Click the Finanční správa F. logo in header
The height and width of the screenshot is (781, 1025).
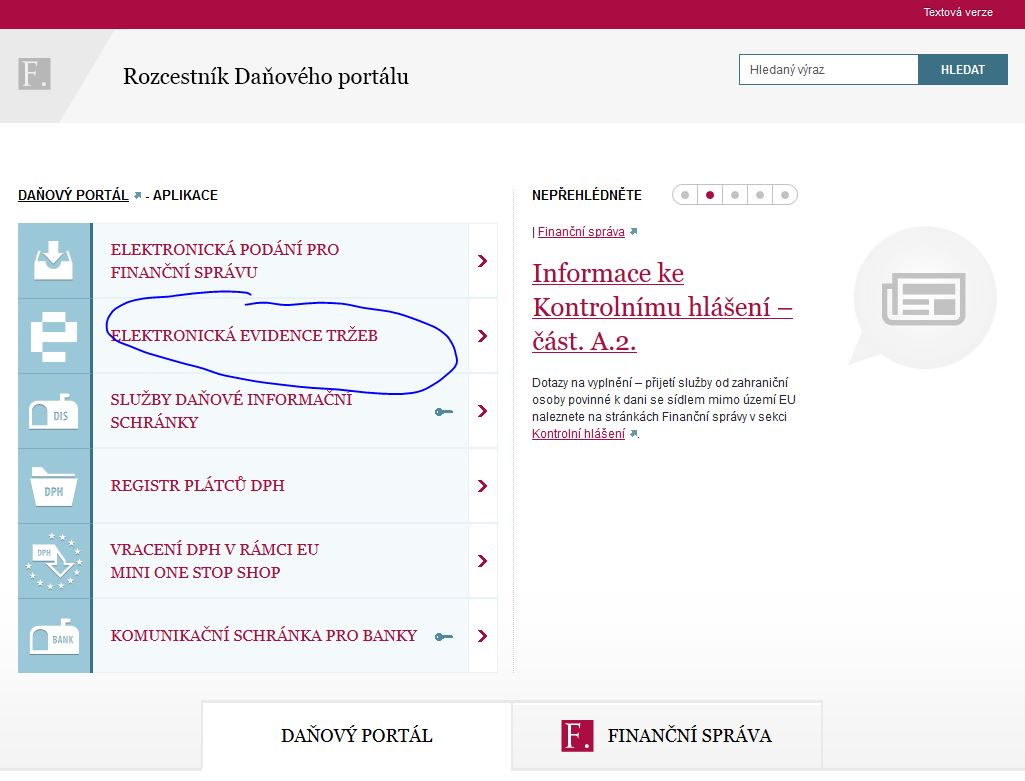click(x=34, y=75)
